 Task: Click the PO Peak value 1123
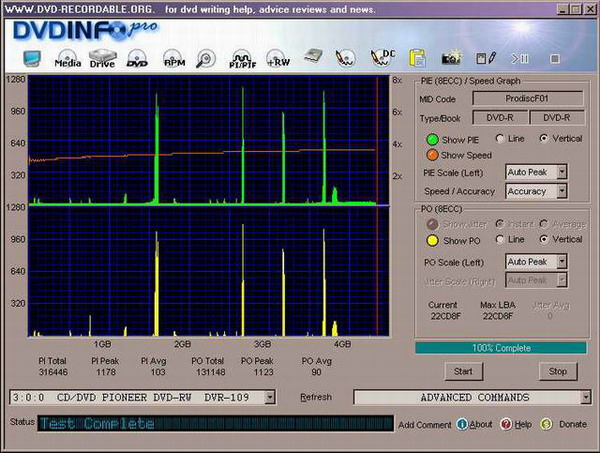(263, 372)
